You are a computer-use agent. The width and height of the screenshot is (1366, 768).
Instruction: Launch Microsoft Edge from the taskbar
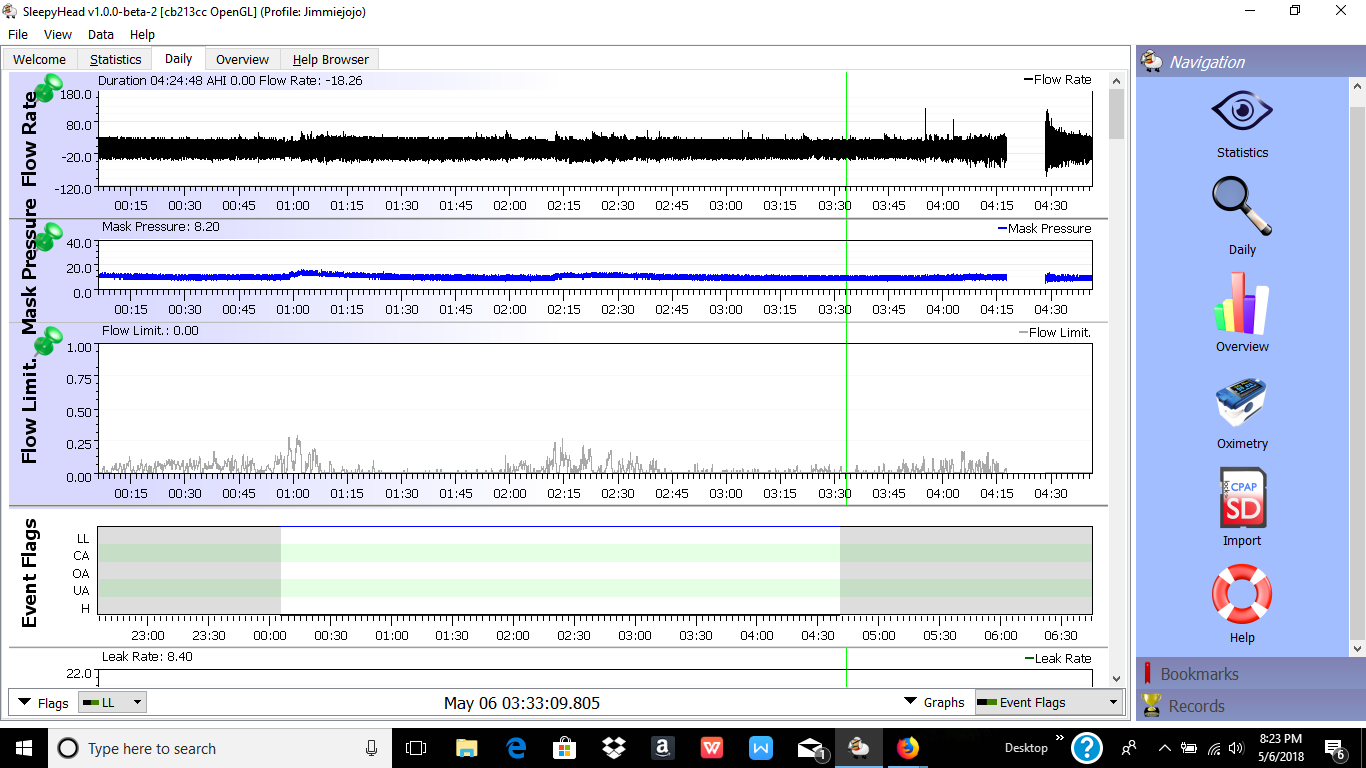click(516, 748)
